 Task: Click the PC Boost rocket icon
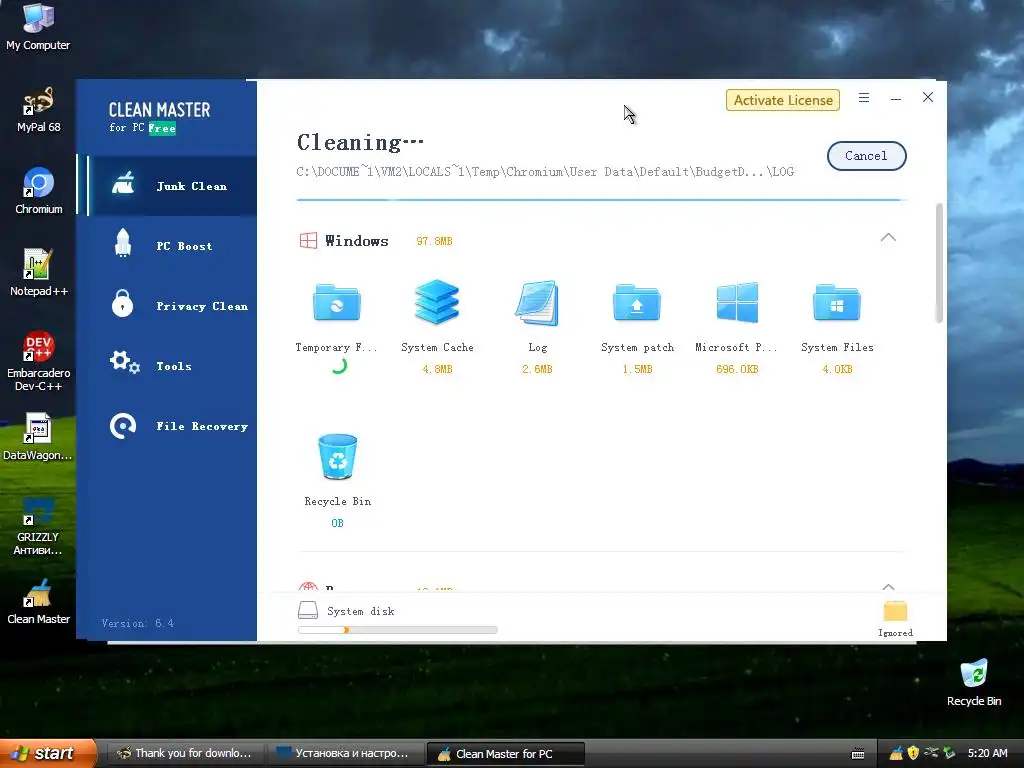point(123,243)
